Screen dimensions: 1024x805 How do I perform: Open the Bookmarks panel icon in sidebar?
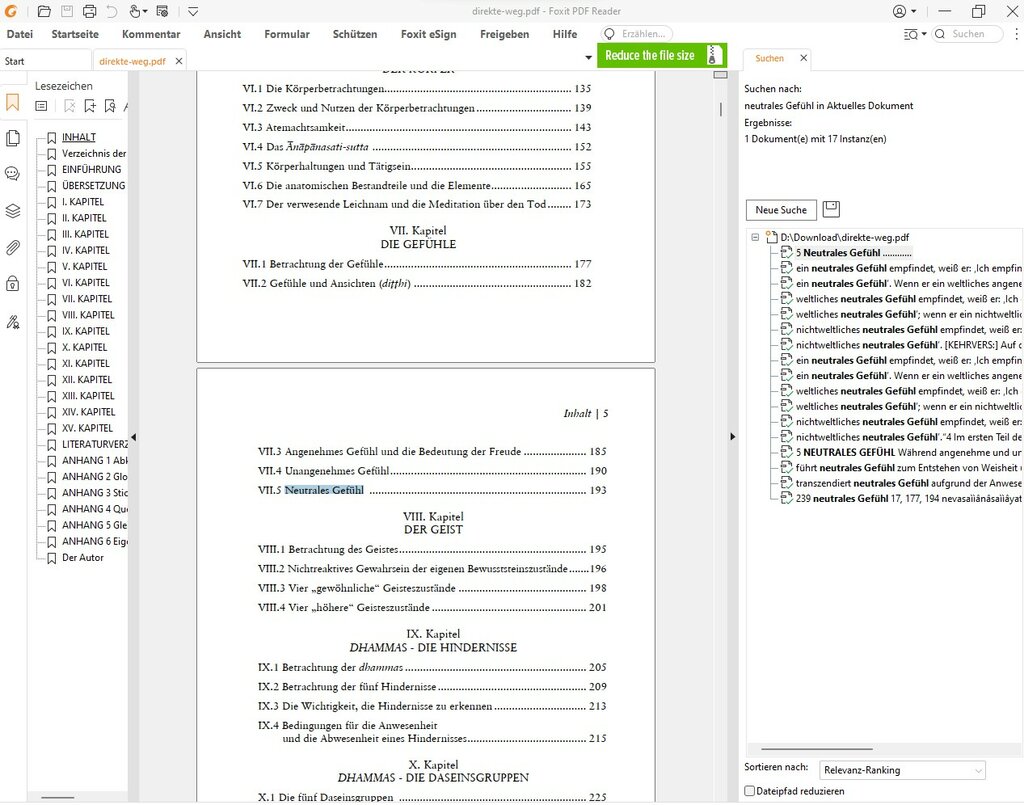pyautogui.click(x=12, y=103)
